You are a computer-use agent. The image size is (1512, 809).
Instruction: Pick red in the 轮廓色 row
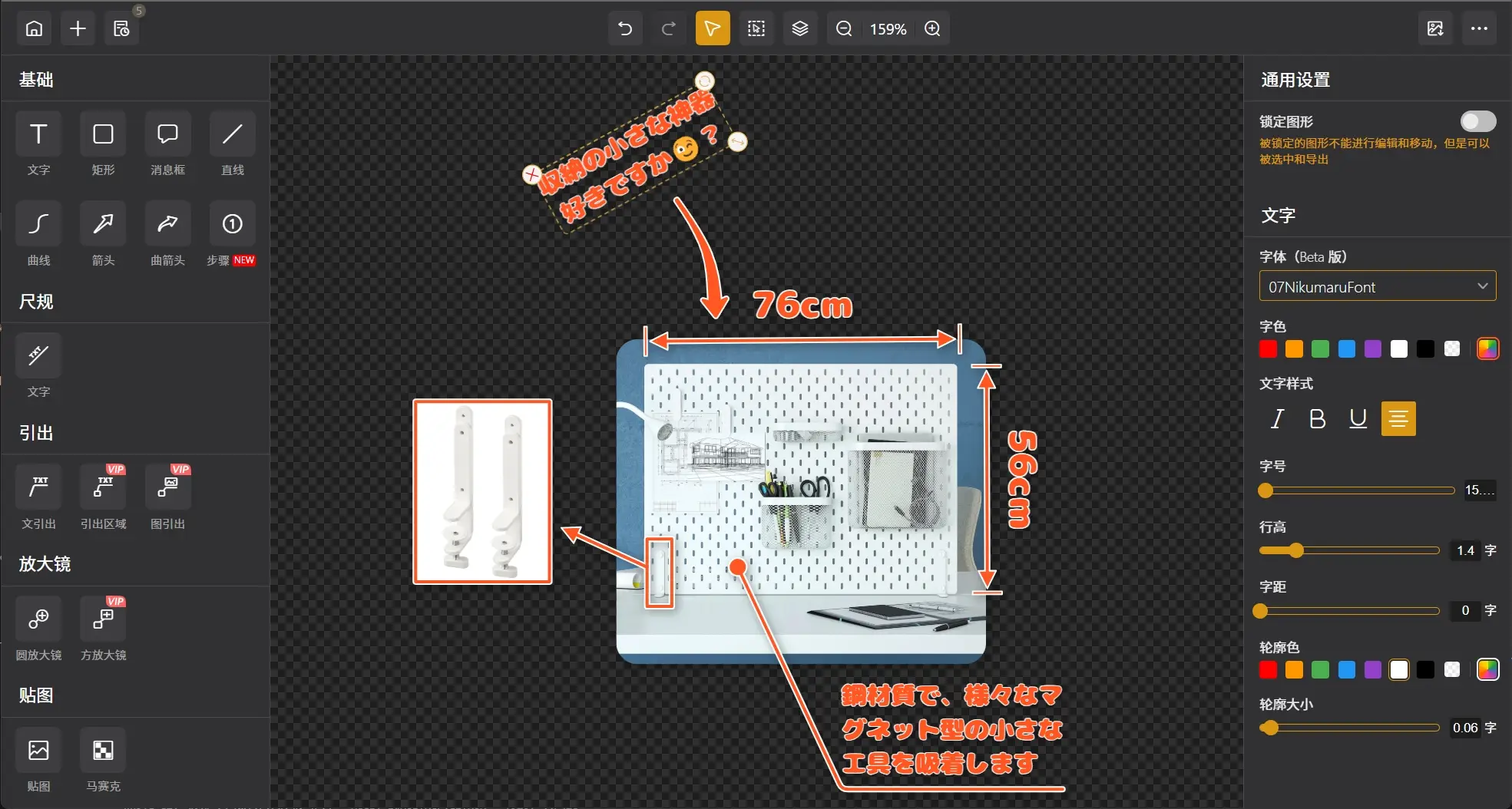pos(1268,670)
